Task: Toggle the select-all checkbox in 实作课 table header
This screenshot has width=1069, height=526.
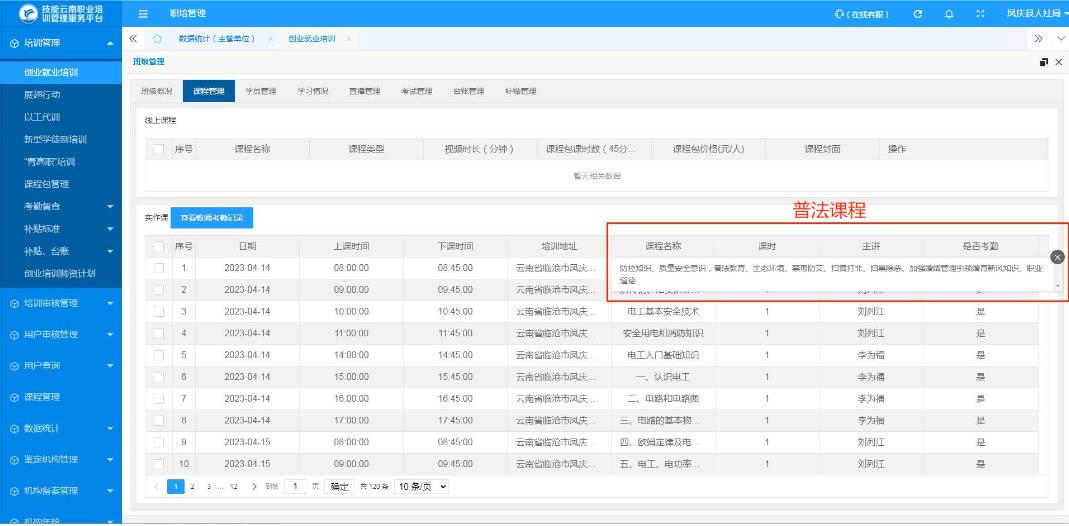Action: click(x=158, y=246)
